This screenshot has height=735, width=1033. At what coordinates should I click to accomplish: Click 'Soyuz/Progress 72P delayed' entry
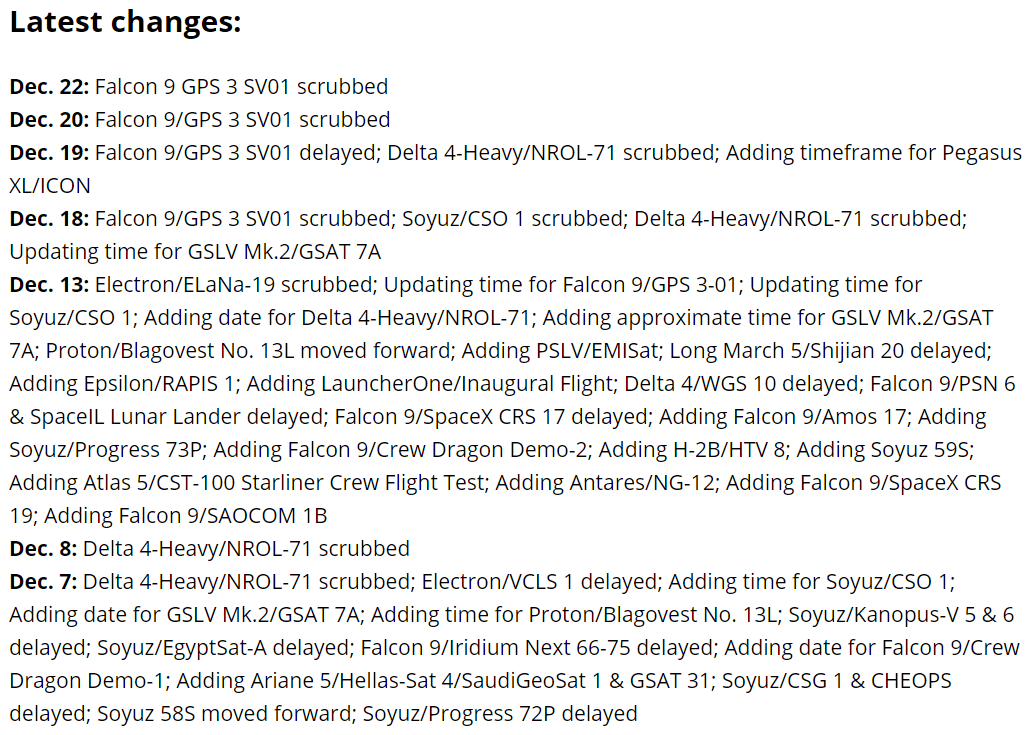(500, 713)
